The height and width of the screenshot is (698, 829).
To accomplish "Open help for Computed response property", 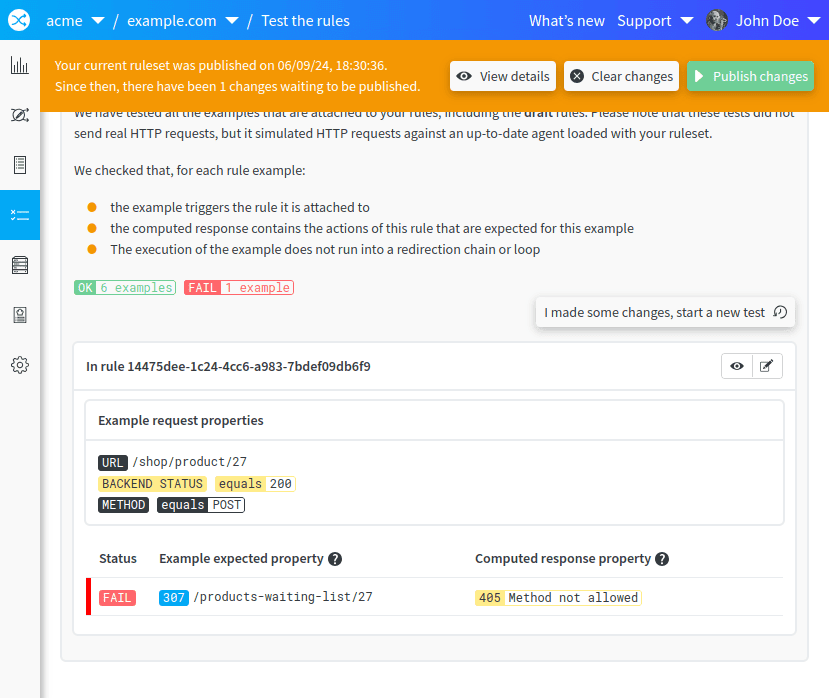I will point(662,559).
